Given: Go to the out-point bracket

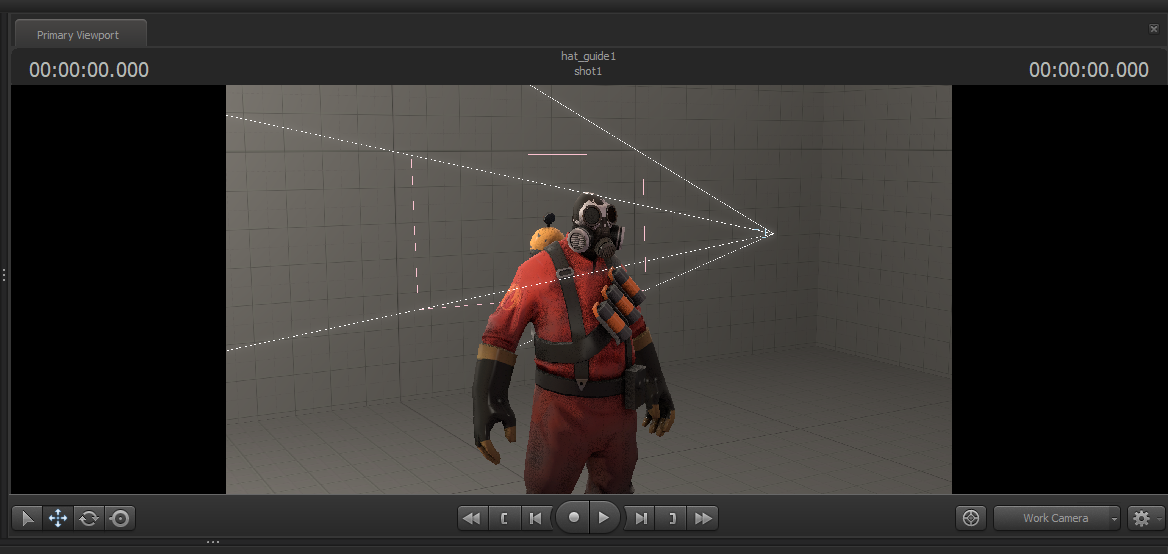Looking at the screenshot, I should pyautogui.click(x=672, y=518).
